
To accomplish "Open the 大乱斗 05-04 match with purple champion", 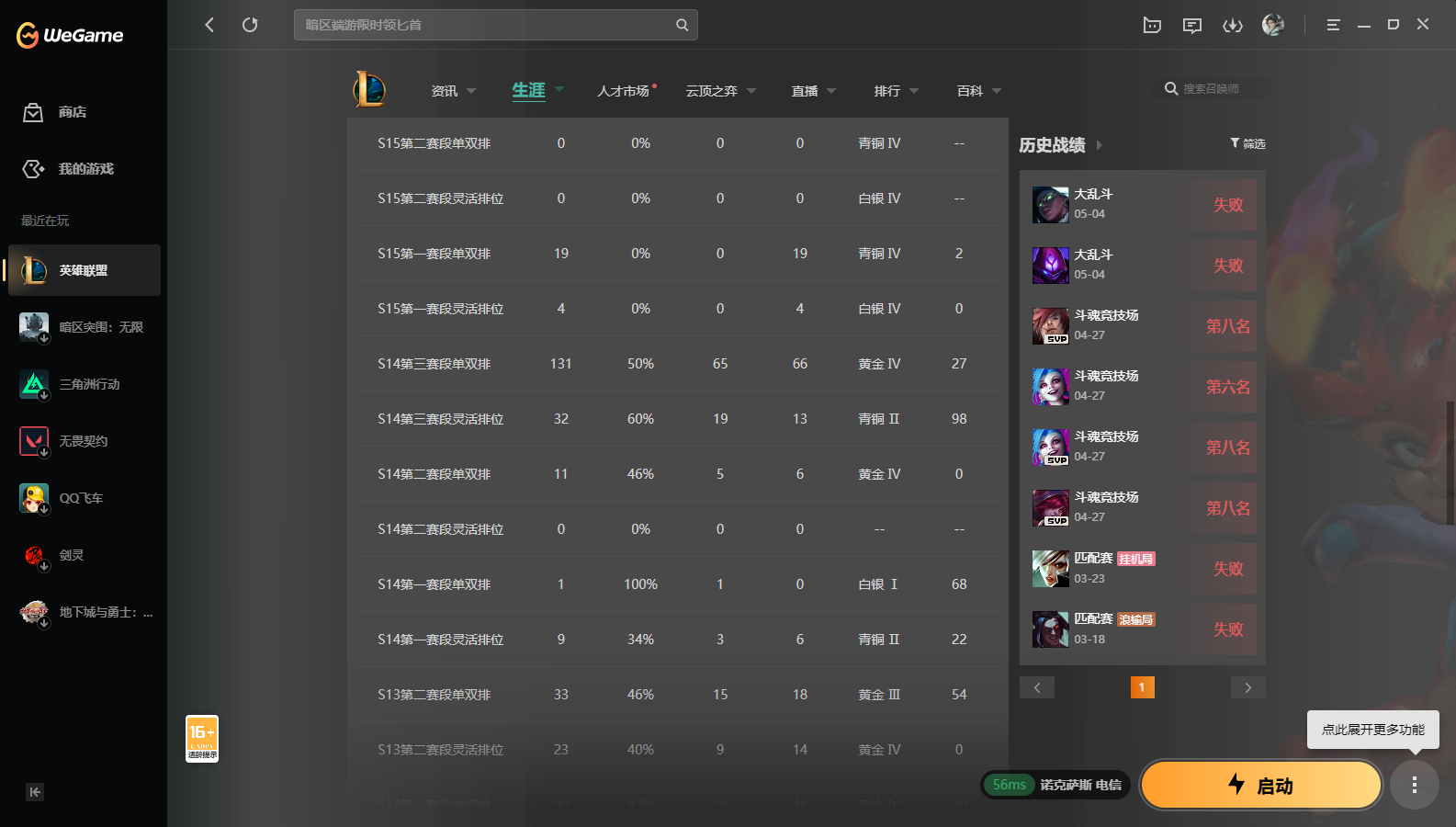I will pos(1143,266).
